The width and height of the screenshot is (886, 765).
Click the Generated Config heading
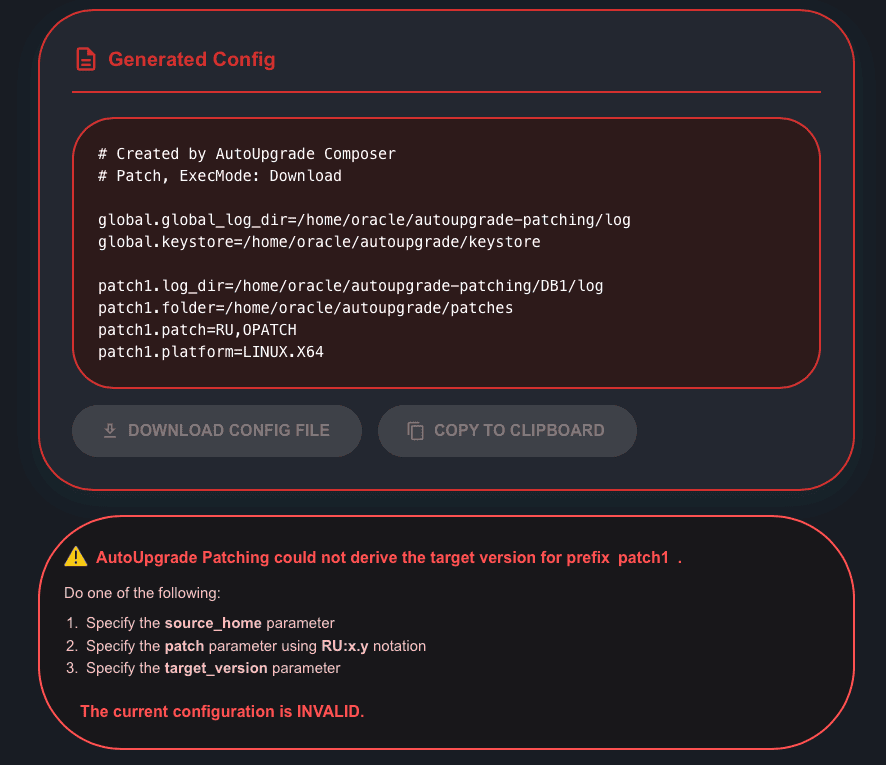click(191, 59)
